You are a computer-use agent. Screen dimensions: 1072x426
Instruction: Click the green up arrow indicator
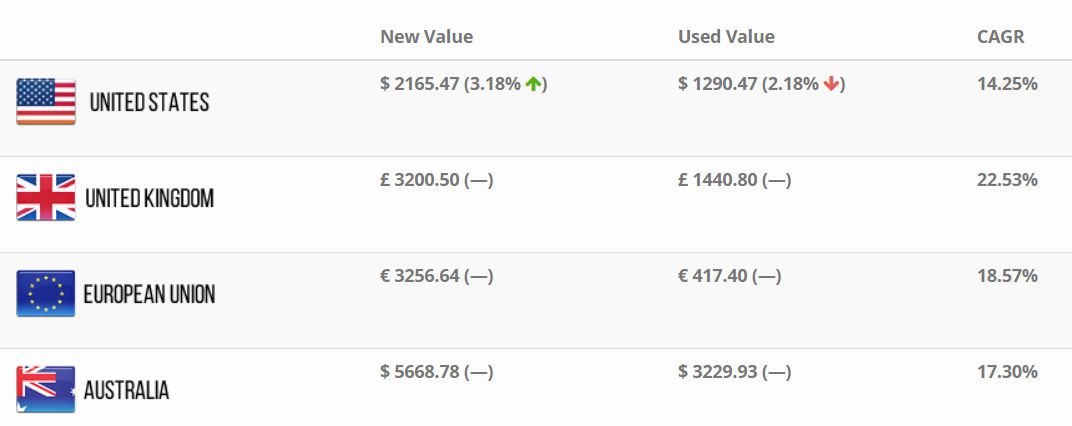[x=533, y=84]
